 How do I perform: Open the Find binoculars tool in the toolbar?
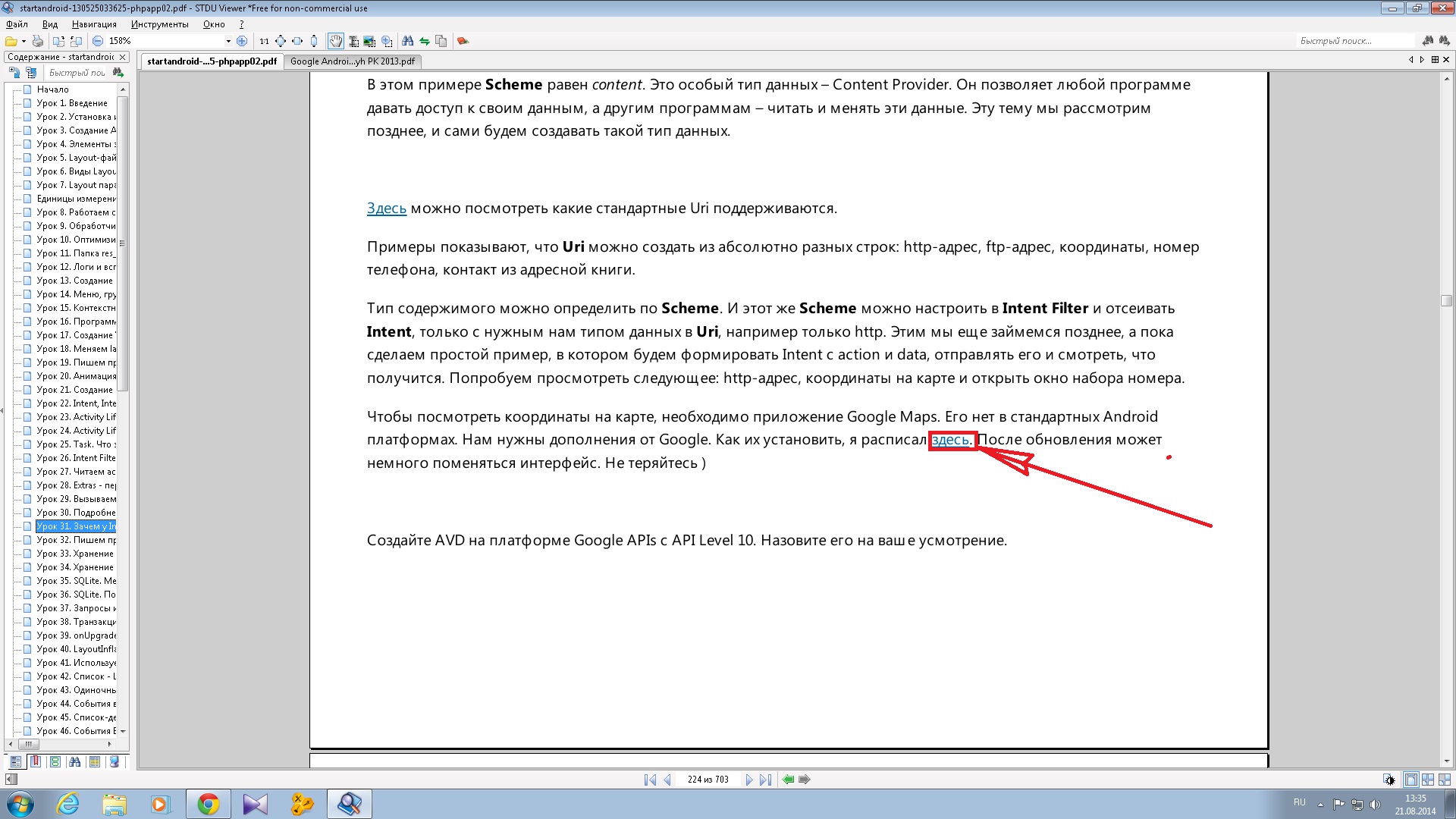407,41
